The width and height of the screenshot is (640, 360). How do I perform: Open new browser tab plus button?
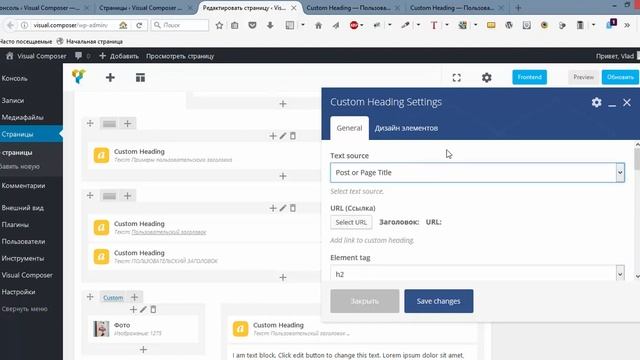(x=518, y=8)
